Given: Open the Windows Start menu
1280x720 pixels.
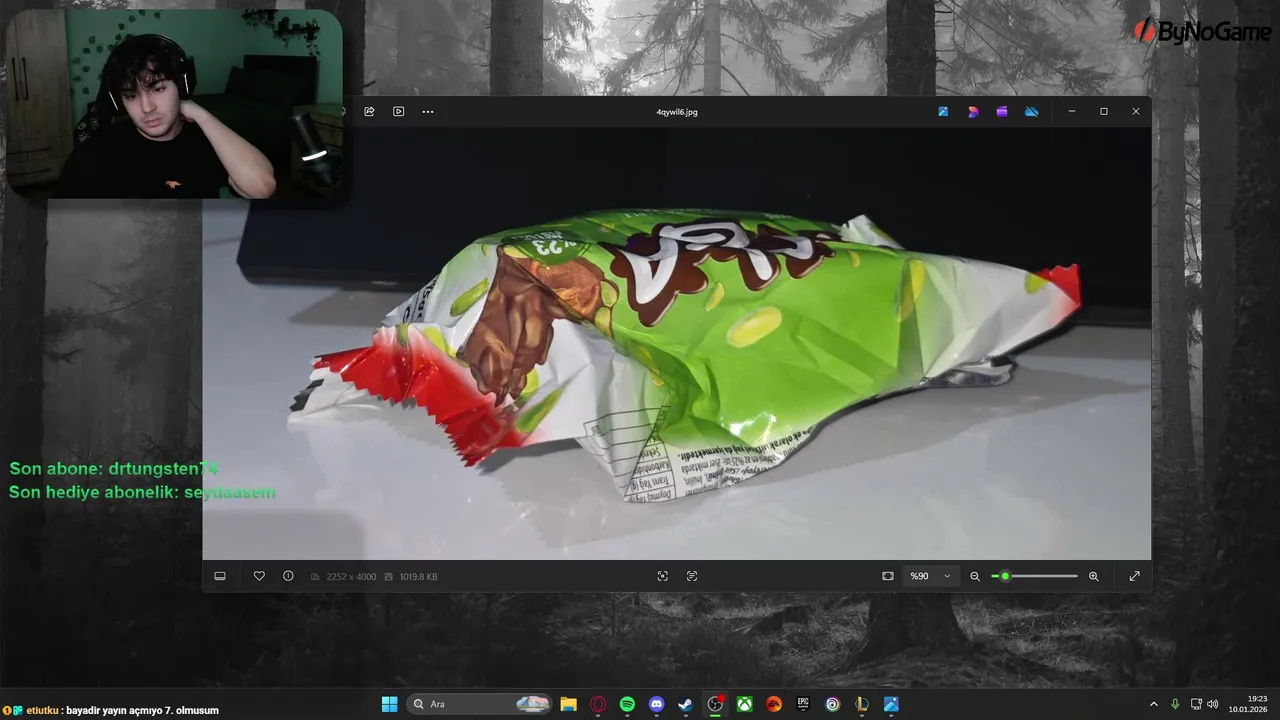Looking at the screenshot, I should [389, 704].
